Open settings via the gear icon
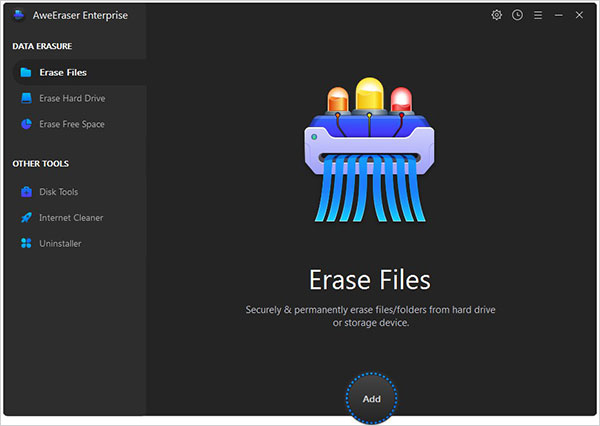 [497, 15]
